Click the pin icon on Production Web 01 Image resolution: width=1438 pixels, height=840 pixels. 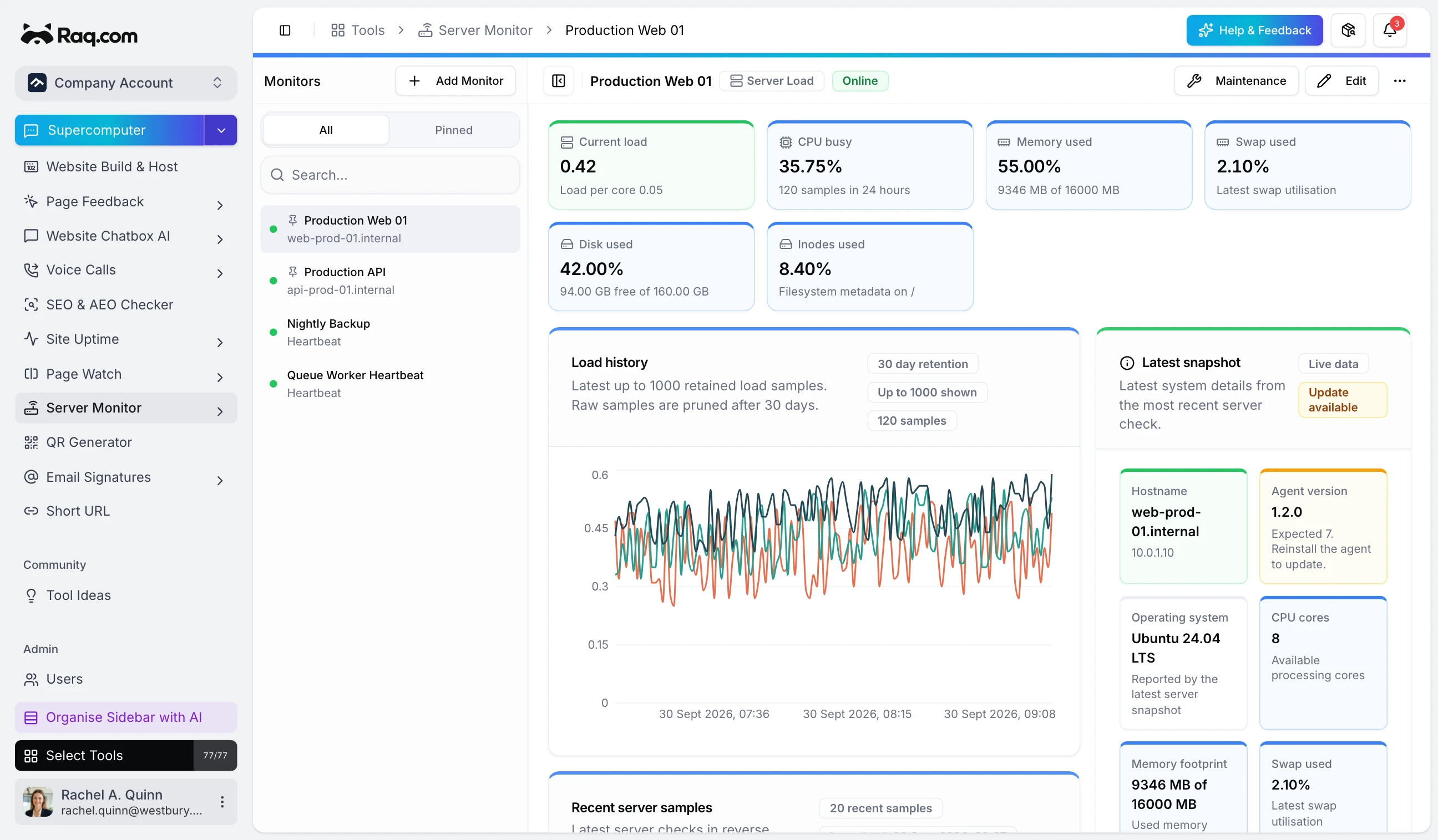(x=293, y=220)
